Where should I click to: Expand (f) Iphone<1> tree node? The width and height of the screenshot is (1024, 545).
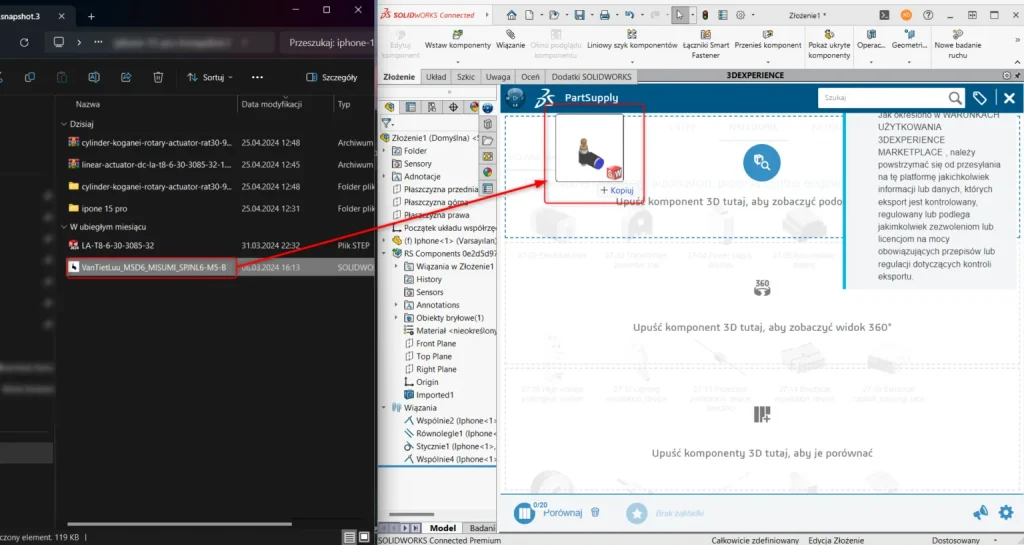(x=383, y=241)
